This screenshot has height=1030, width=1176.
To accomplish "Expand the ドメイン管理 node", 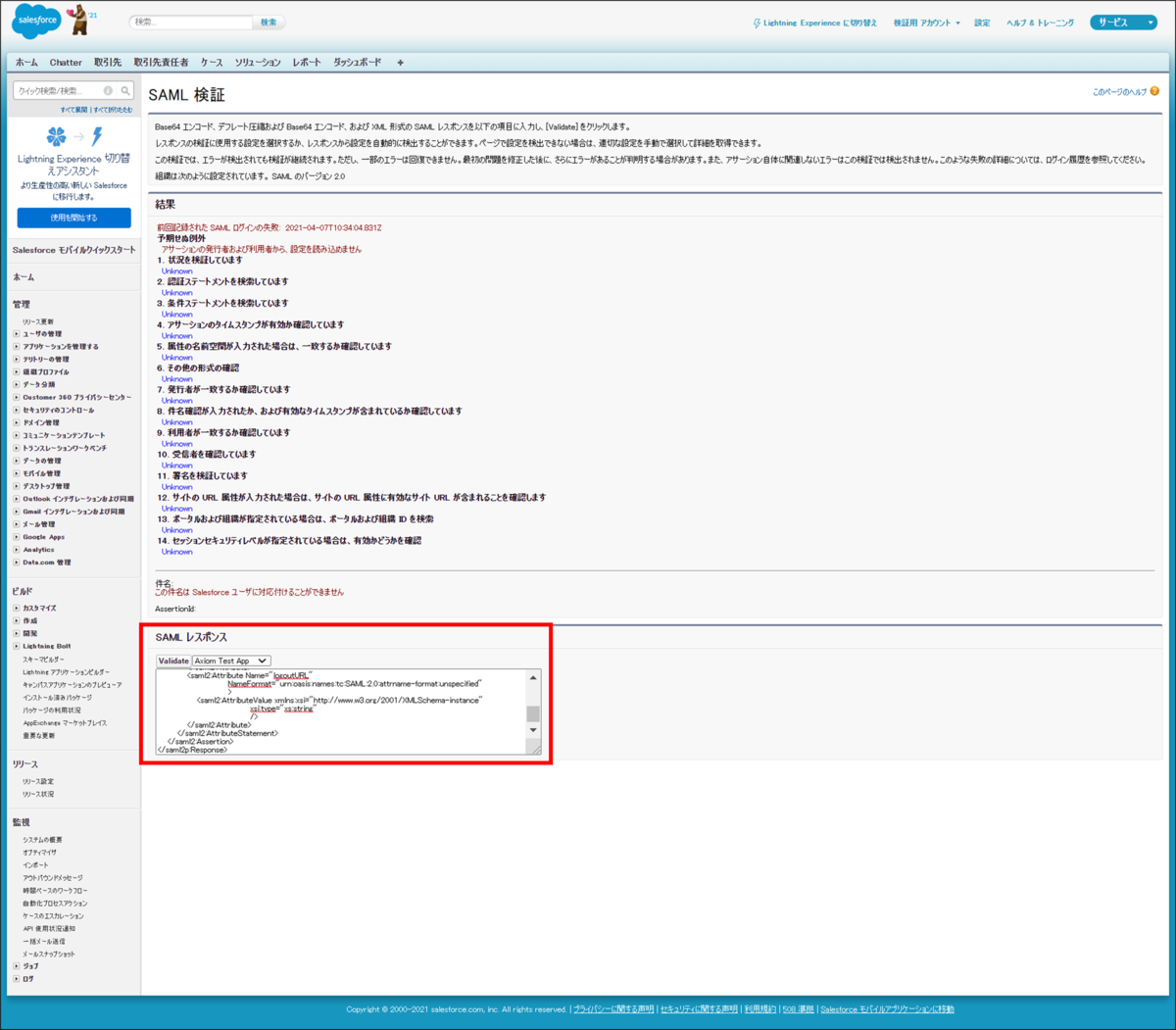I will pos(17,423).
